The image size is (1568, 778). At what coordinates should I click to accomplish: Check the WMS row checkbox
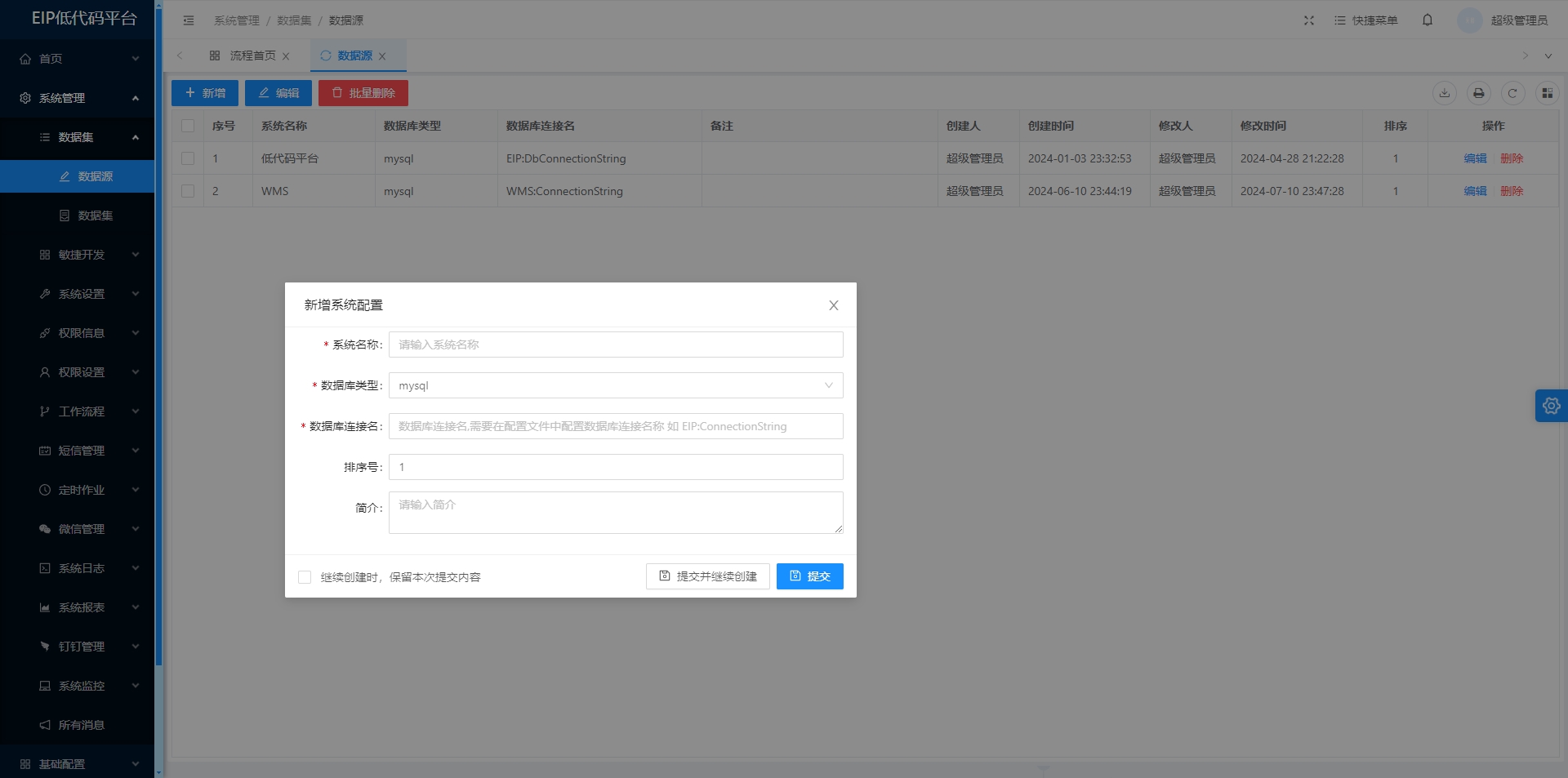(x=188, y=191)
